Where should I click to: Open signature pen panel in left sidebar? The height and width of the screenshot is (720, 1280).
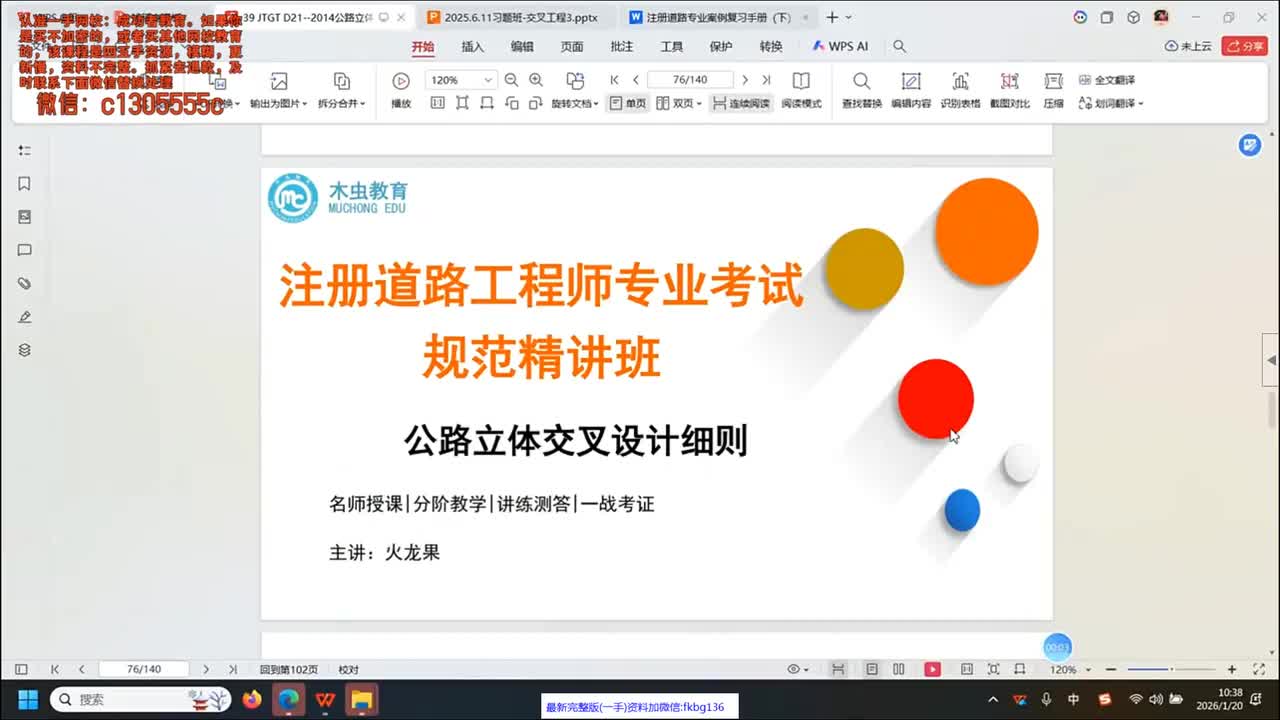tap(25, 317)
